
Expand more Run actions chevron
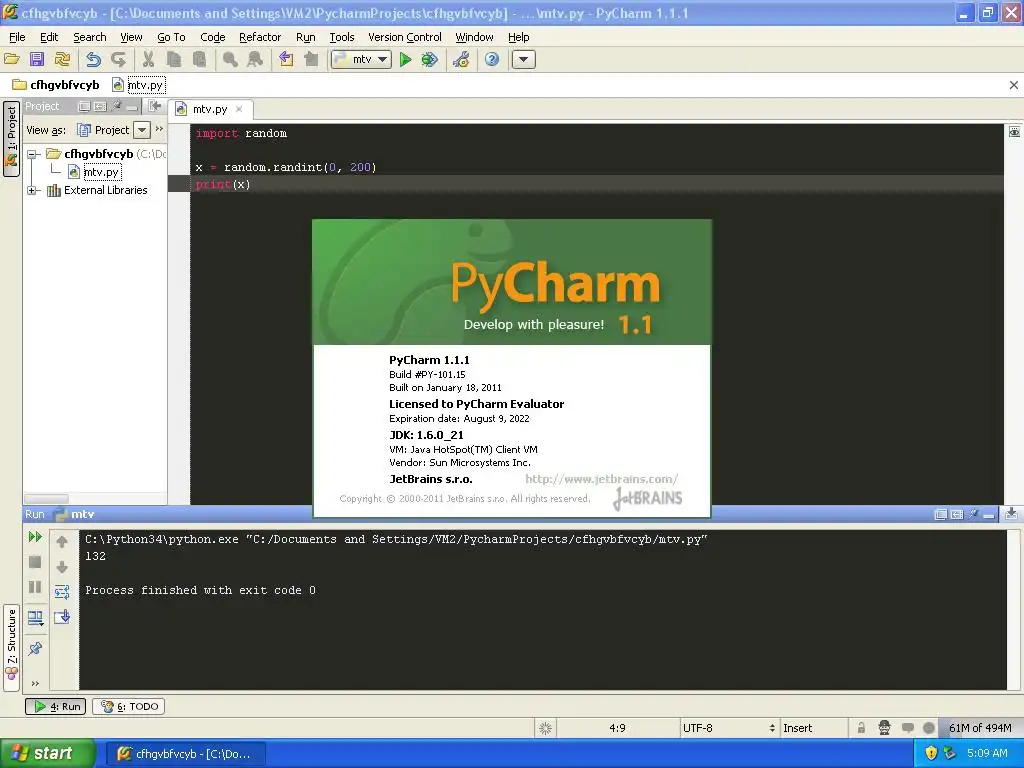pos(35,683)
